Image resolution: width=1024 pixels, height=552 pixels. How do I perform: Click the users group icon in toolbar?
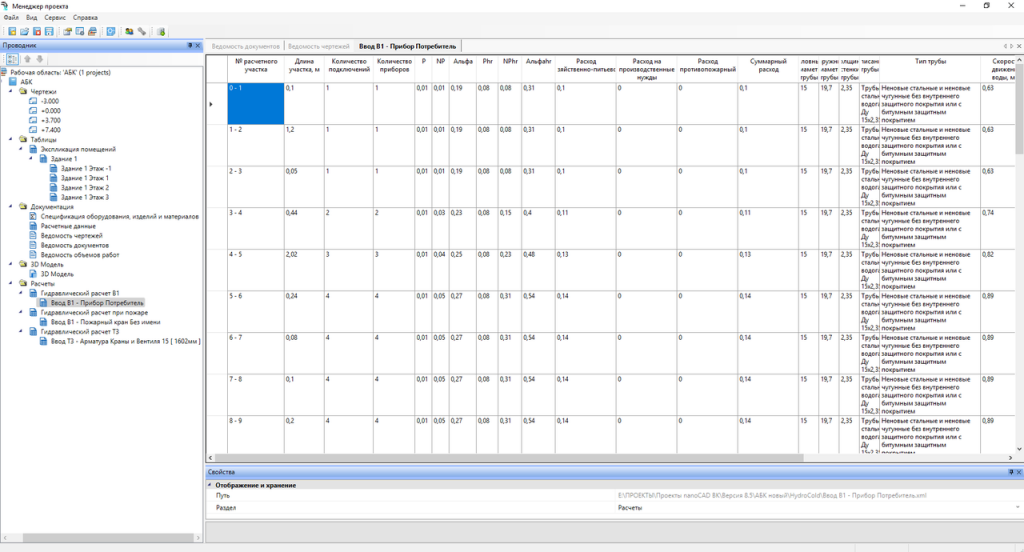[x=128, y=32]
